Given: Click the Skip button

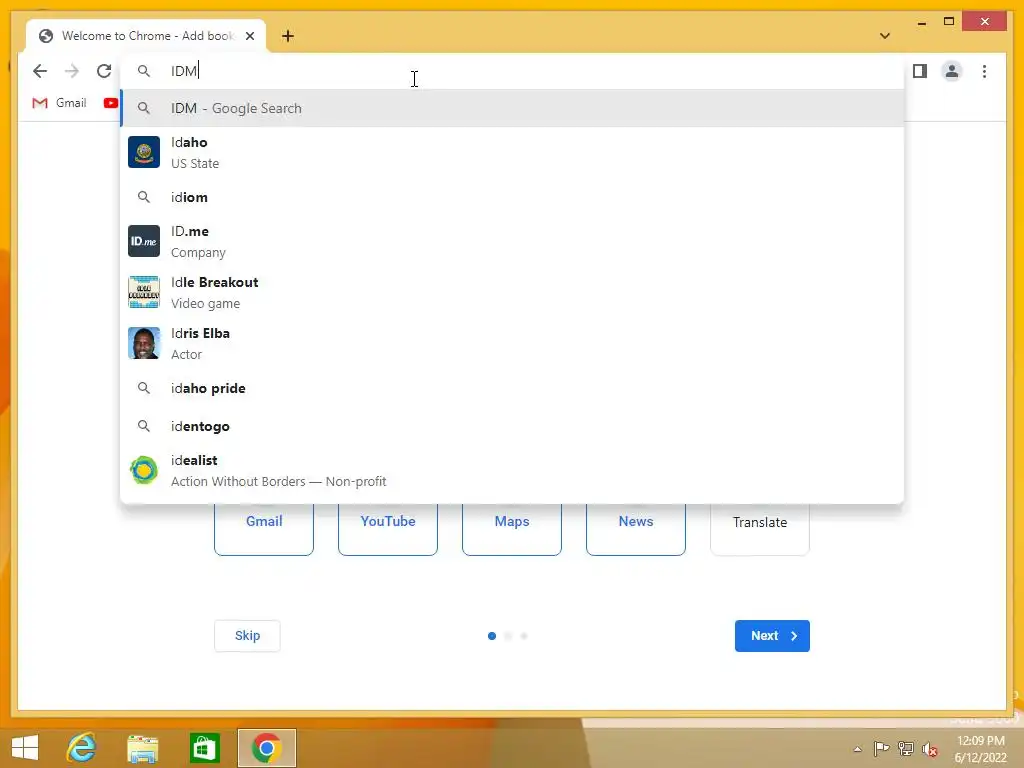Looking at the screenshot, I should (x=248, y=635).
